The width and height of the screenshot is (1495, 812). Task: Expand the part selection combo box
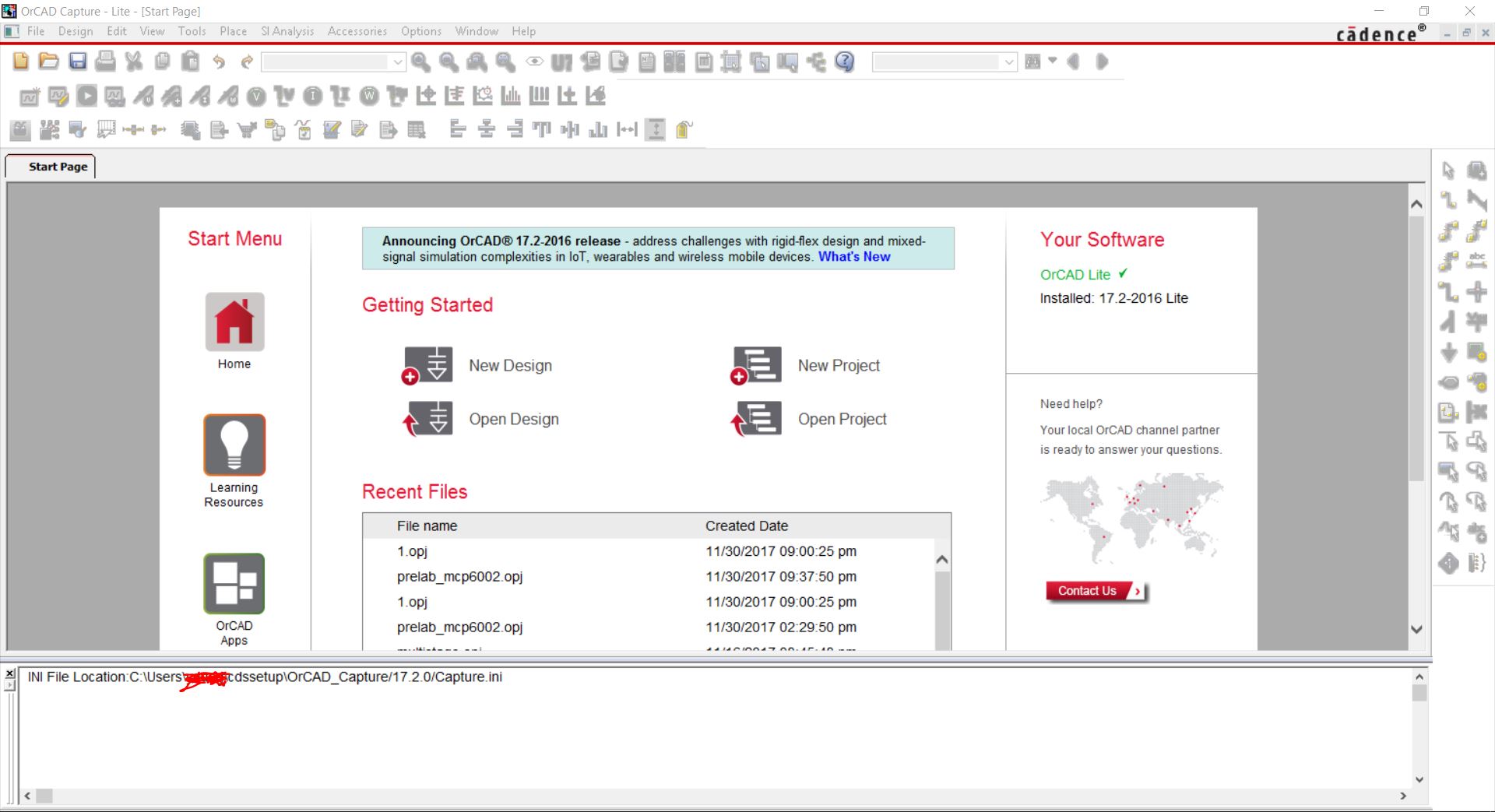tap(398, 62)
